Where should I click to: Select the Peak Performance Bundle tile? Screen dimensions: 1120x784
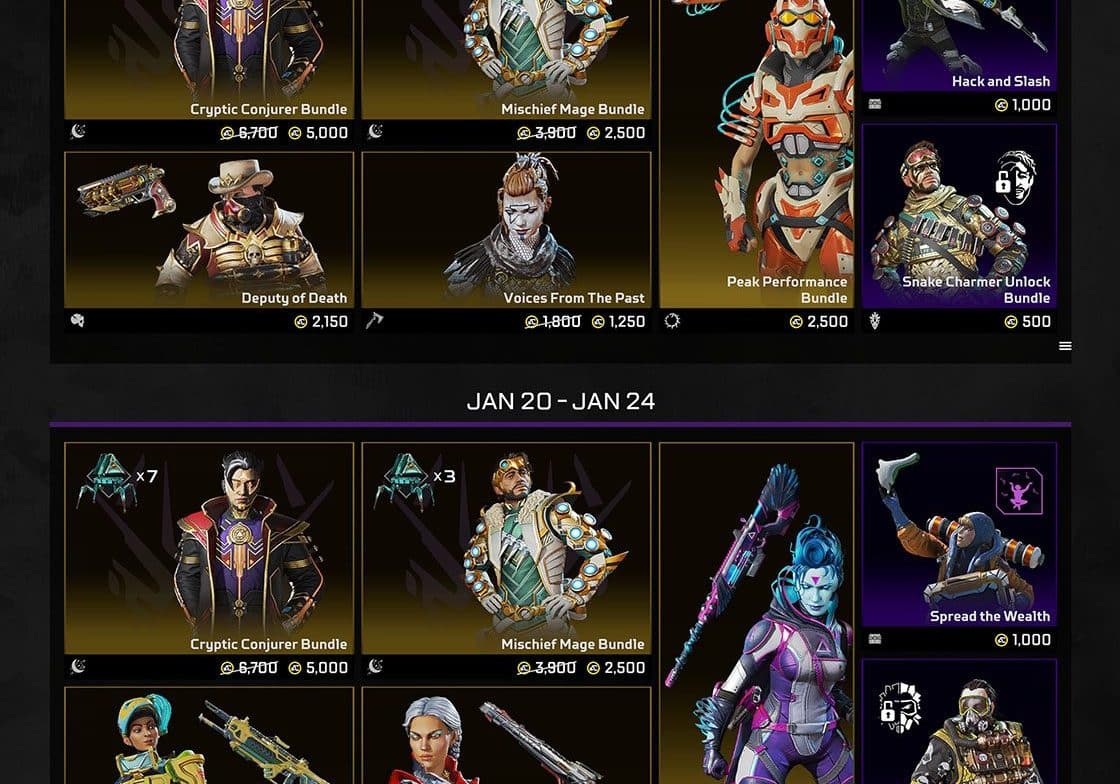756,154
